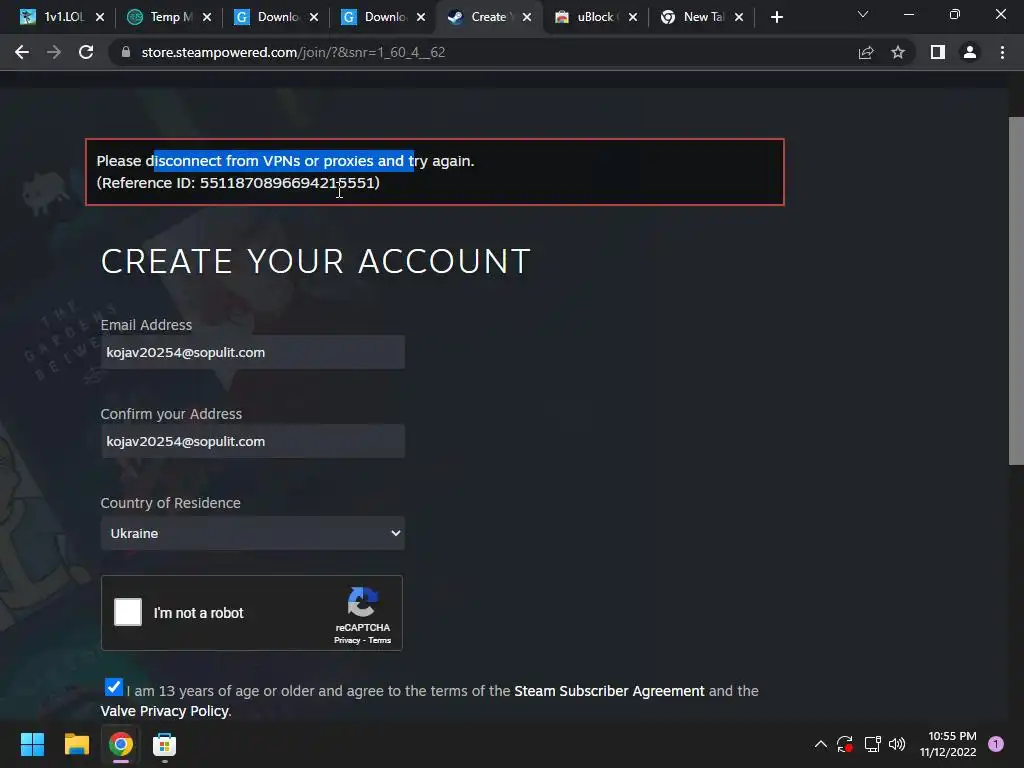
Task: Open the Country of Residence dropdown
Action: 253,533
